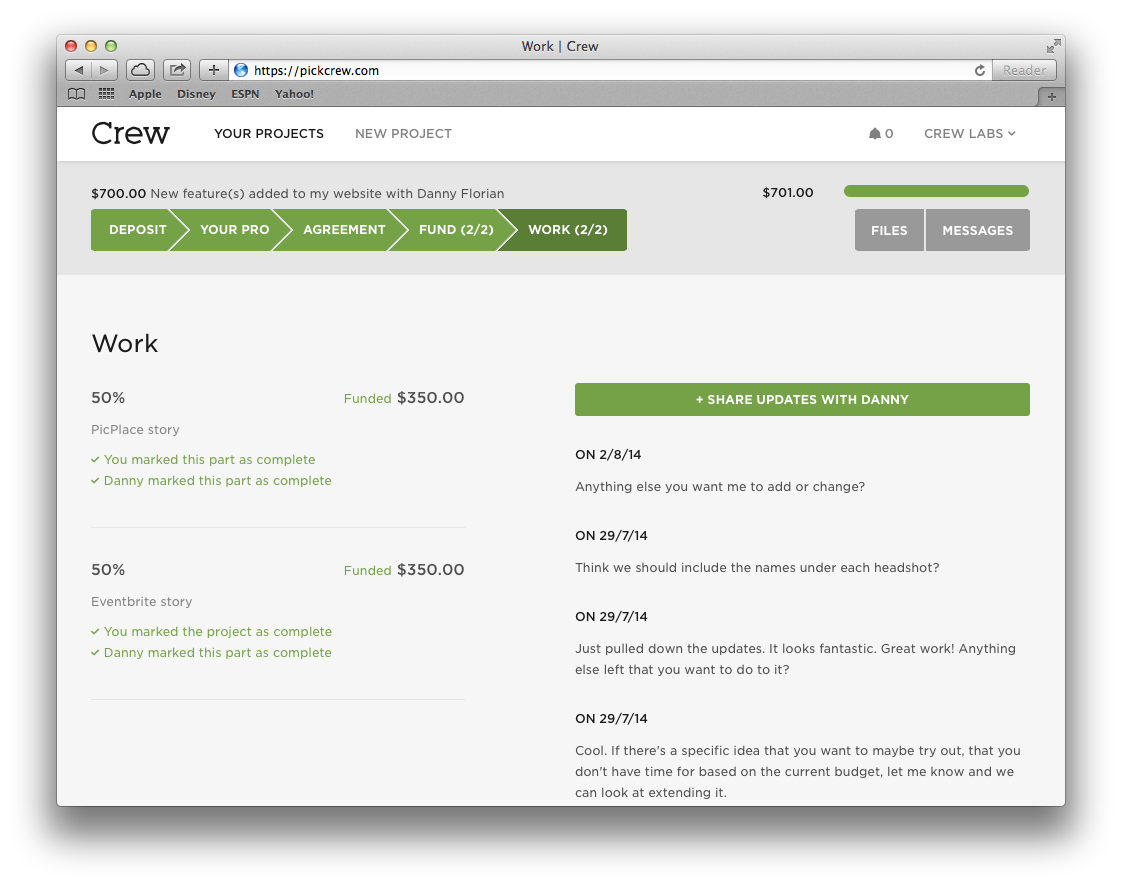1122x885 pixels.
Task: Open the Reading List book icon
Action: tap(77, 94)
